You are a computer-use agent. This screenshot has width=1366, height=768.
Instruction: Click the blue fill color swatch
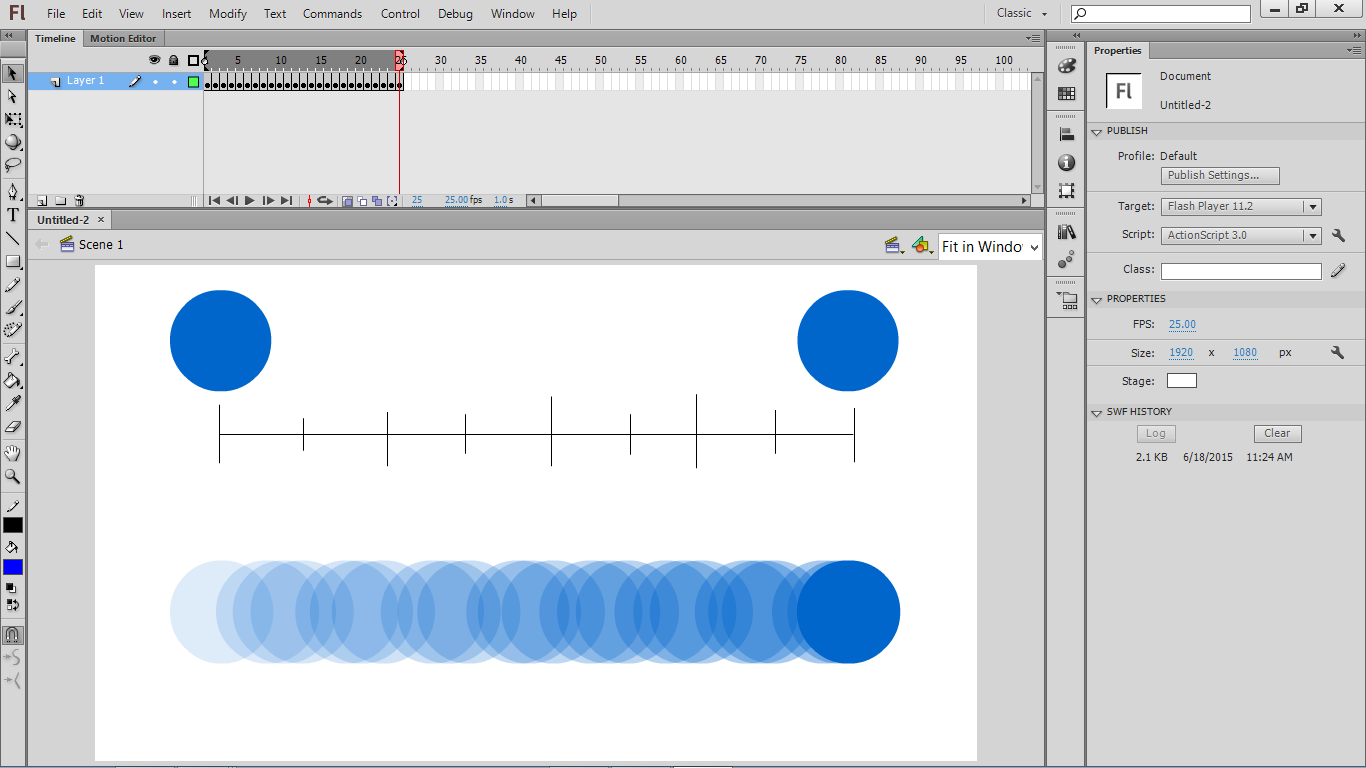[x=13, y=567]
